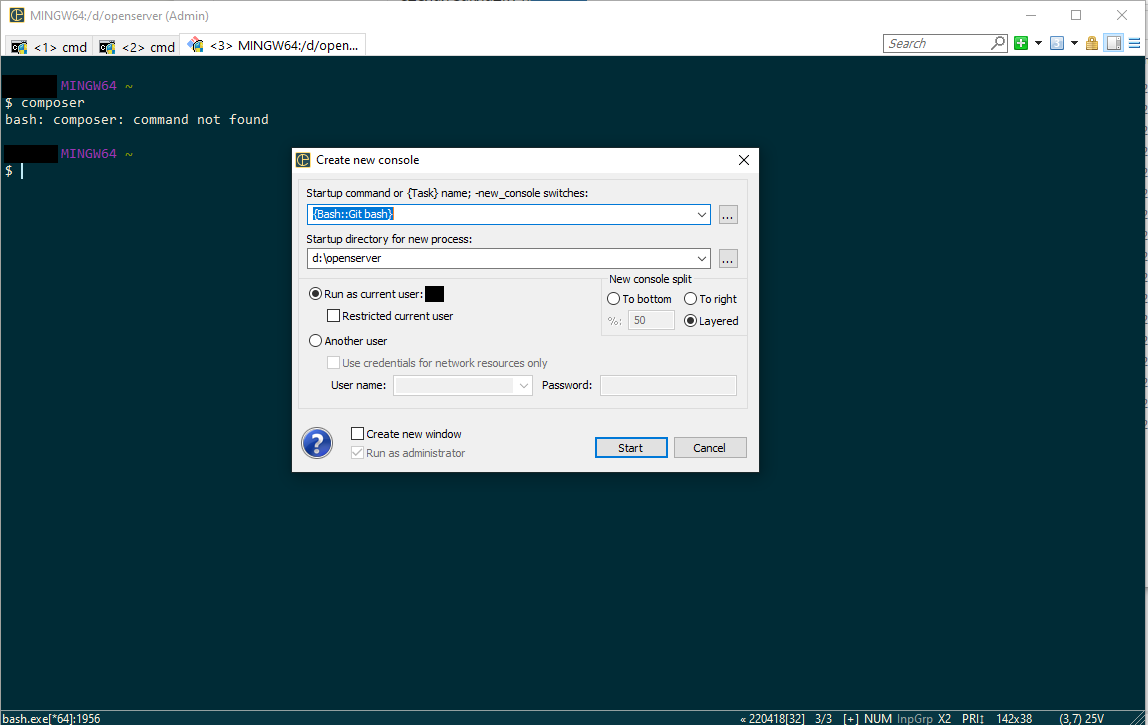
Task: Open the active consoles list icon
Action: [1056, 43]
